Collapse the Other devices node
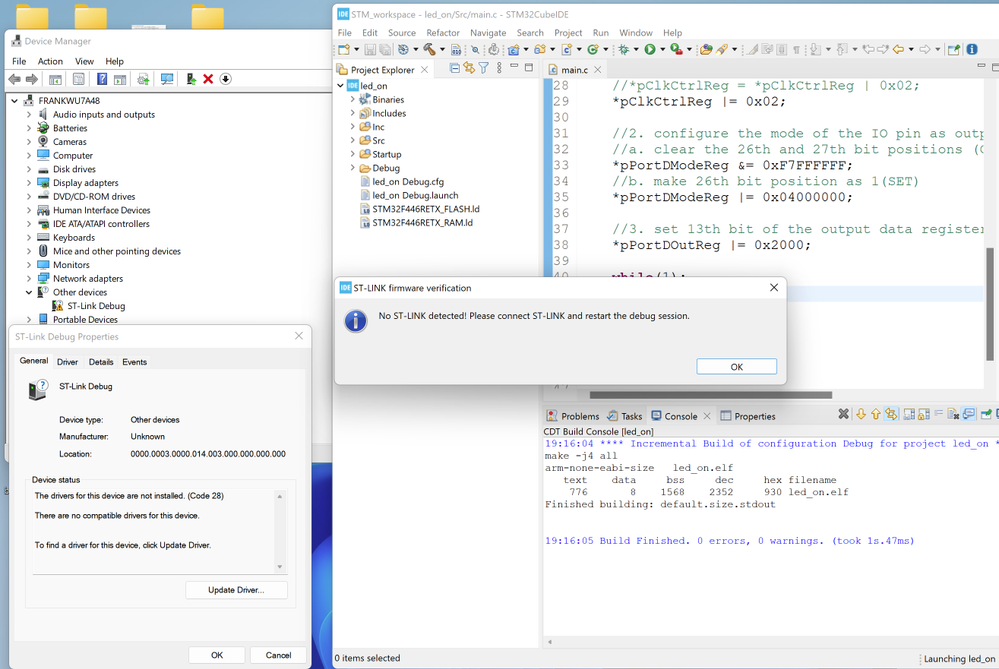The height and width of the screenshot is (669, 999). click(x=29, y=292)
